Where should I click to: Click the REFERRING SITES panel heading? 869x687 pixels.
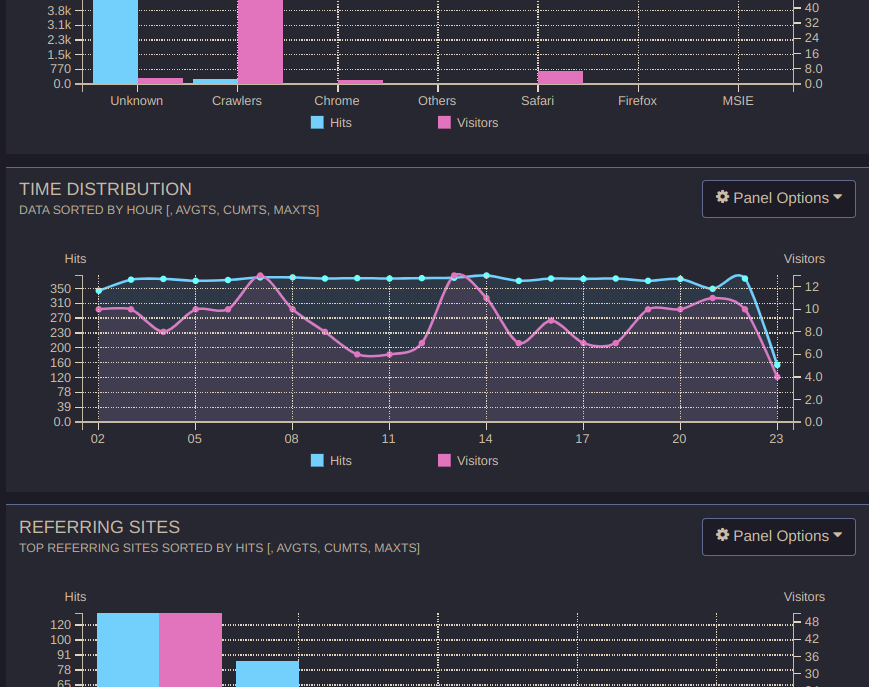point(99,527)
